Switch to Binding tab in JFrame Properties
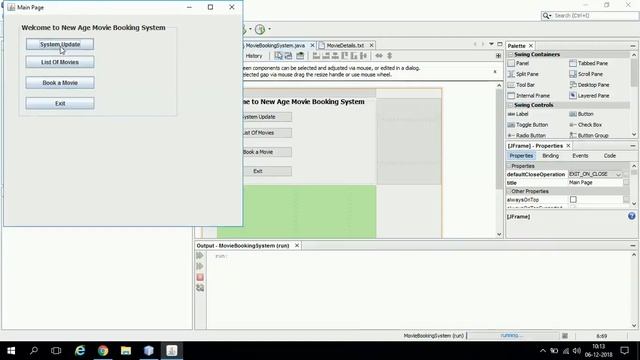 coord(550,156)
